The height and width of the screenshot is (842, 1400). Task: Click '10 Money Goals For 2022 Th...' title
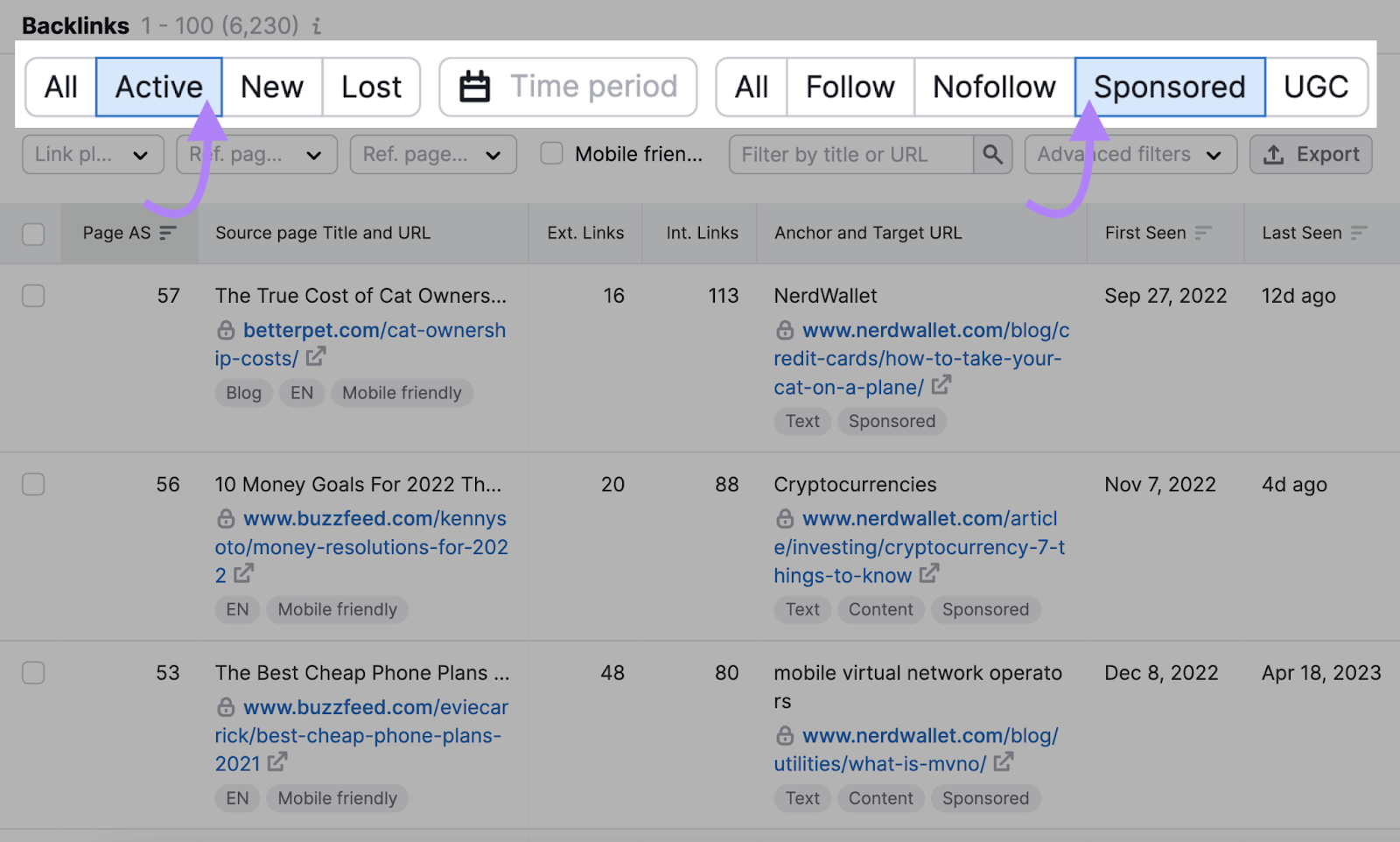click(x=358, y=484)
